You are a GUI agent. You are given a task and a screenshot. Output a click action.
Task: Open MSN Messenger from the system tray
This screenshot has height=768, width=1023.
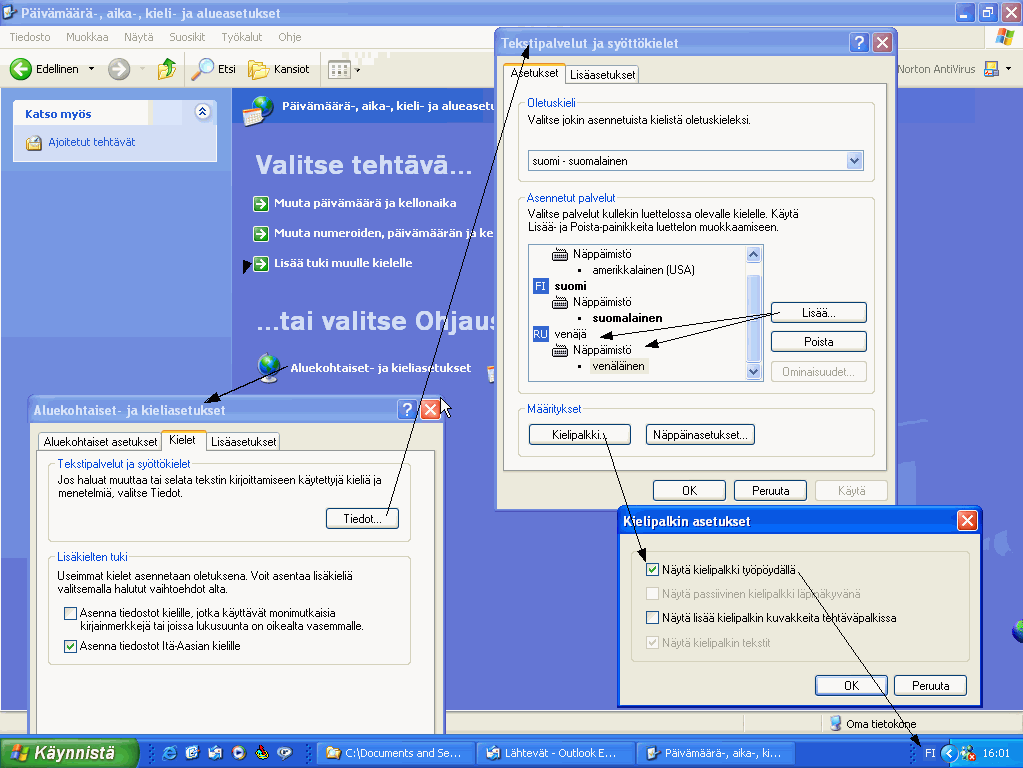(x=967, y=753)
